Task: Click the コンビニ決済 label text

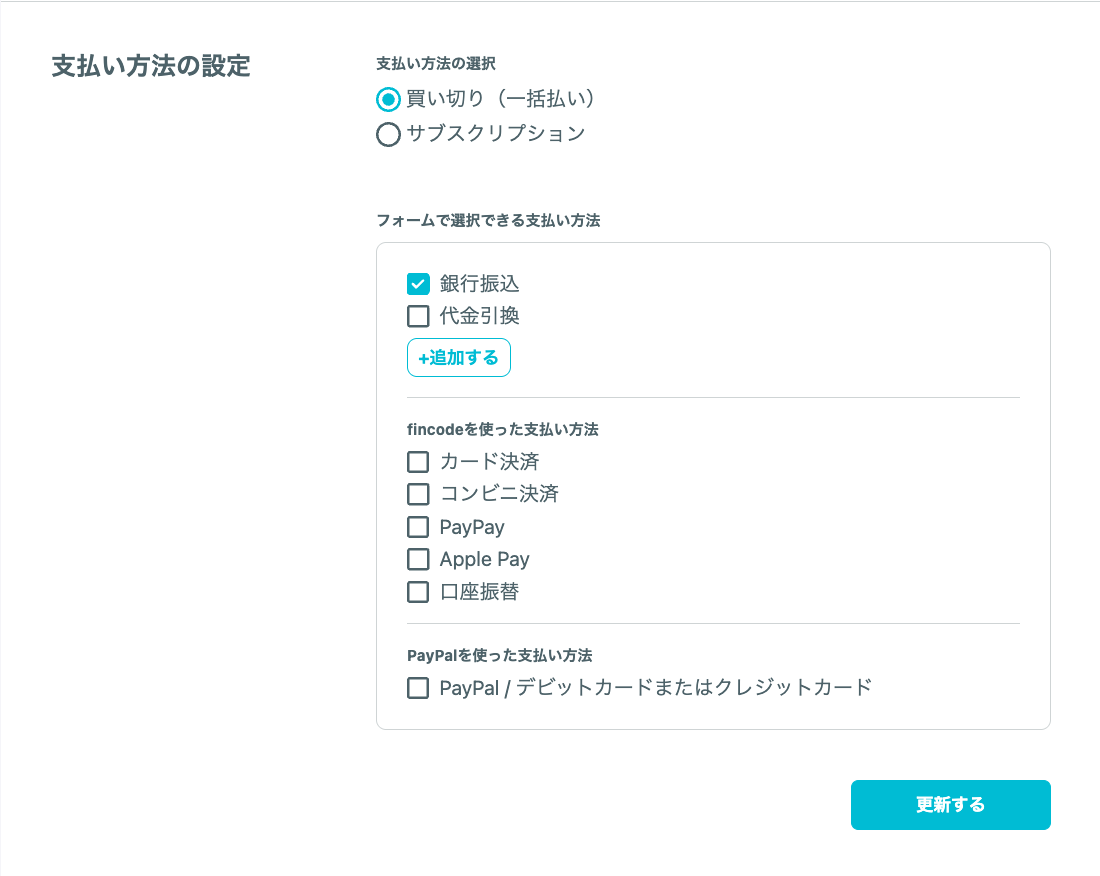Action: pyautogui.click(x=499, y=494)
